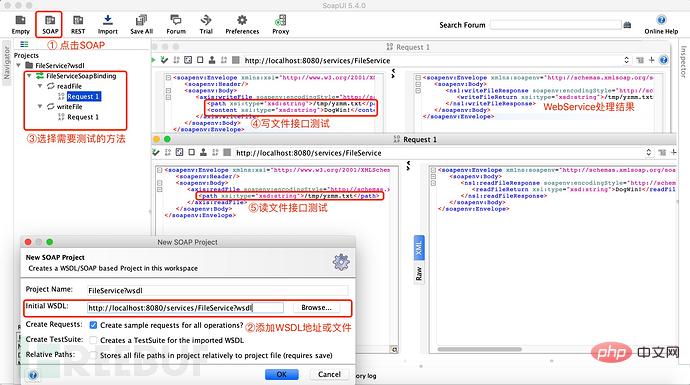Click OK in New SOAP Project dialog

[x=282, y=374]
